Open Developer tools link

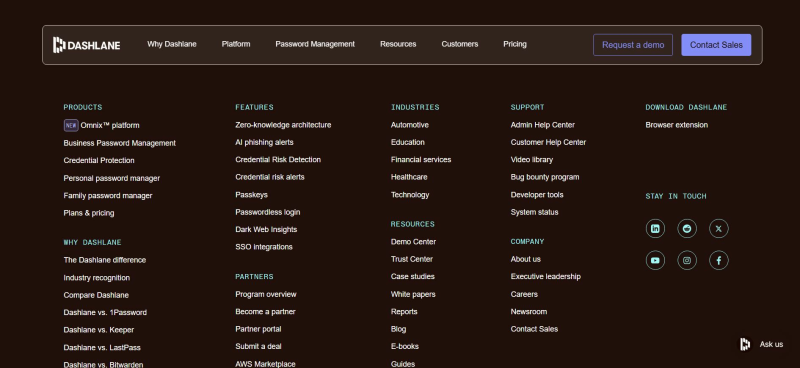pyautogui.click(x=537, y=195)
